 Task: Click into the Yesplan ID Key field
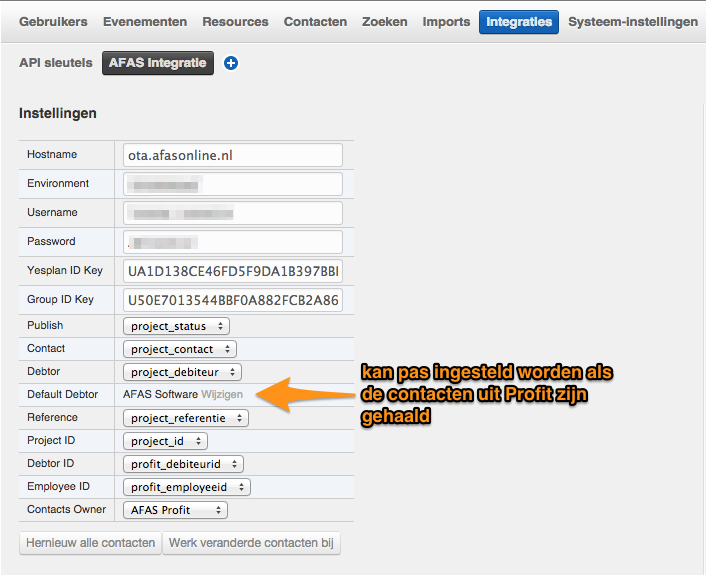[x=232, y=271]
